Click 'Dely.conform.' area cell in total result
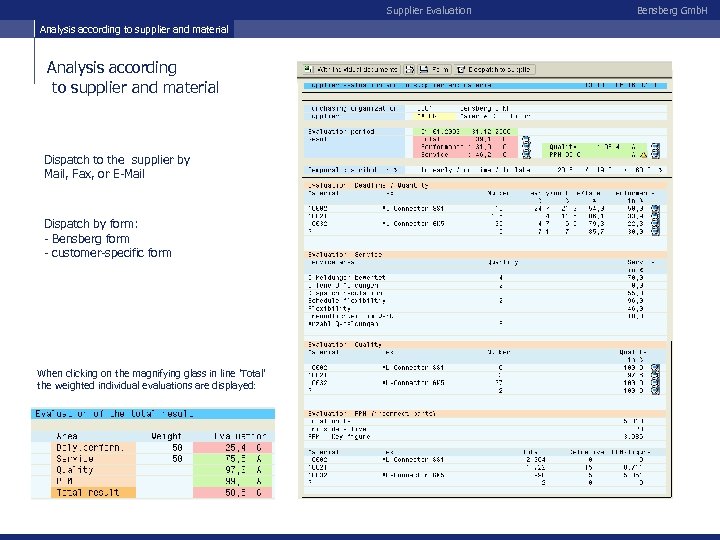This screenshot has width=720, height=540. click(x=93, y=448)
